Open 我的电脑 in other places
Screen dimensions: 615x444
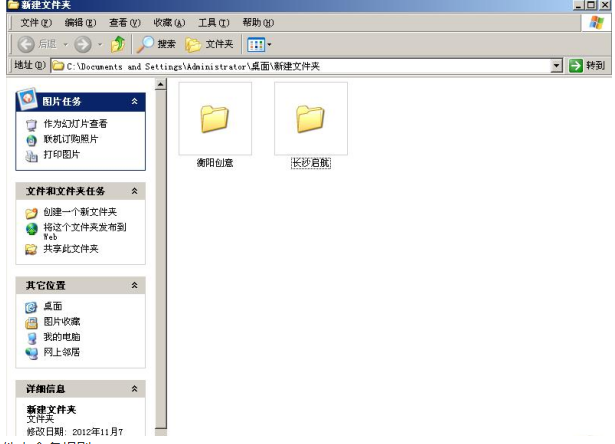pos(62,337)
